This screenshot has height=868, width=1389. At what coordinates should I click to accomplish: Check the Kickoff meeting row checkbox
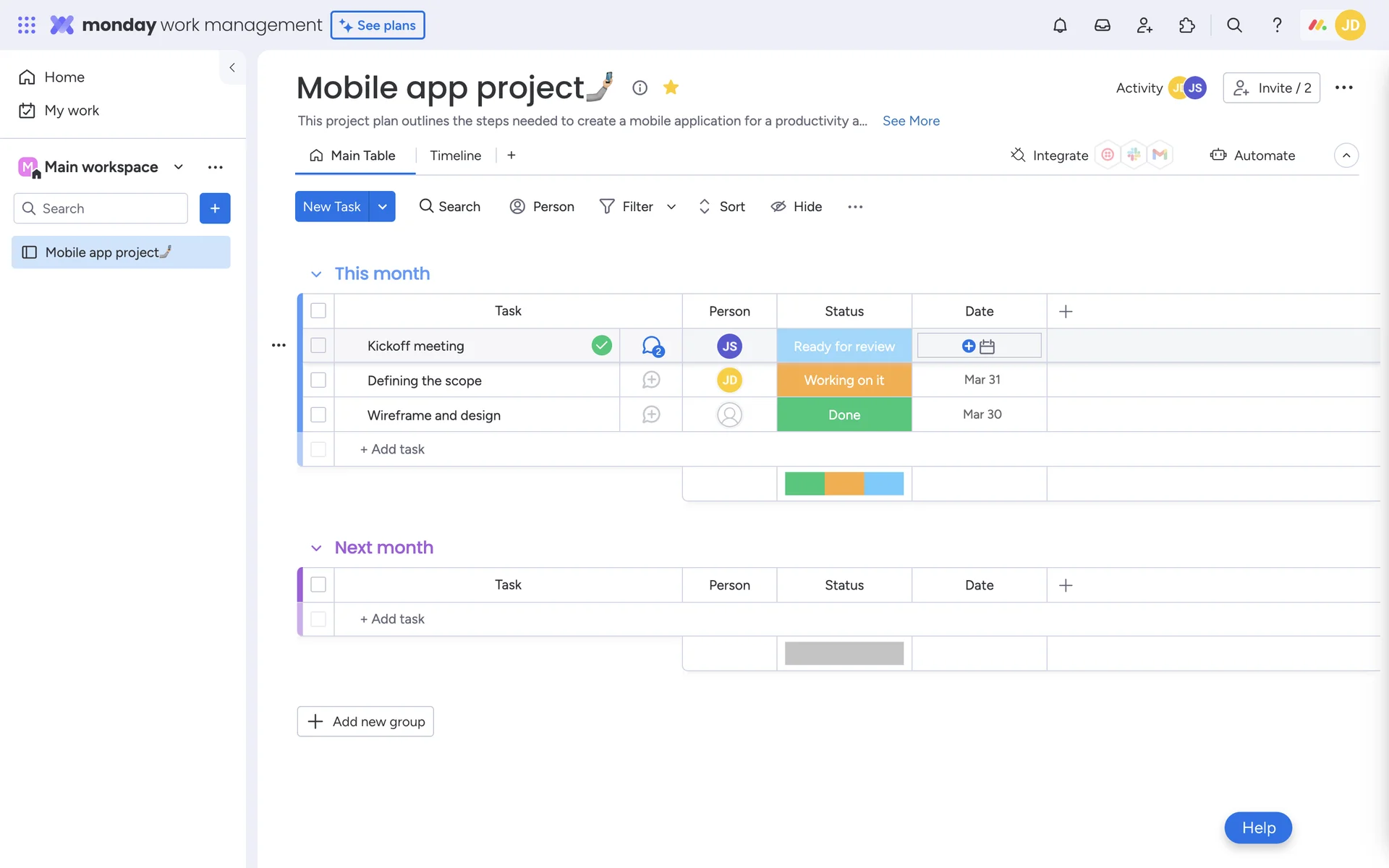[x=318, y=346]
